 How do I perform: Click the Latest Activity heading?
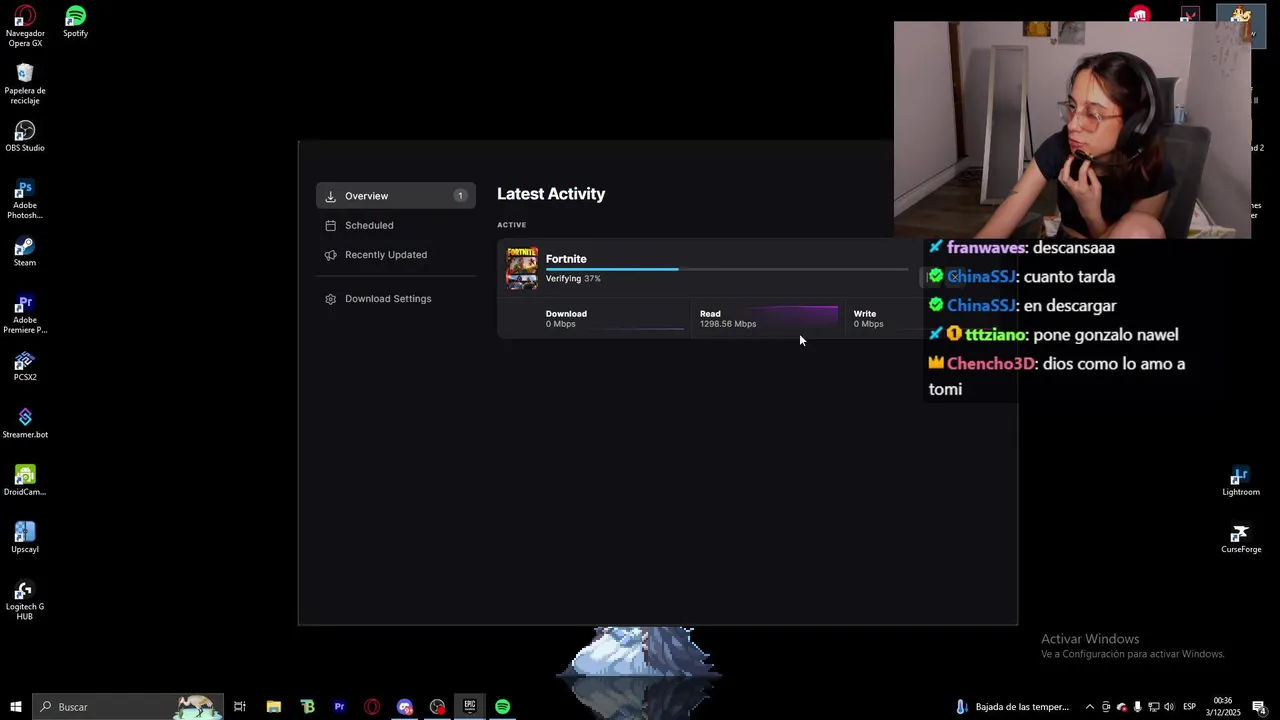551,194
